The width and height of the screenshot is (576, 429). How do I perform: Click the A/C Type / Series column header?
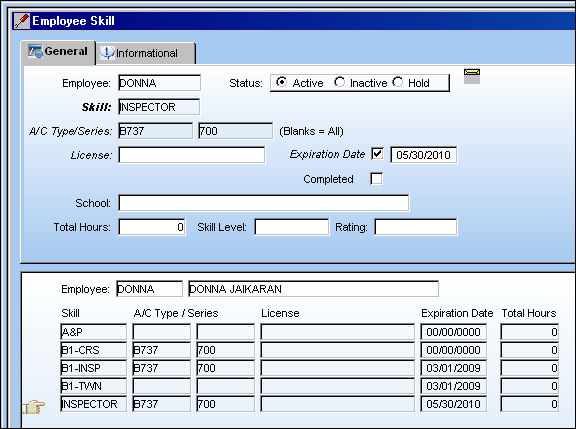pos(176,313)
